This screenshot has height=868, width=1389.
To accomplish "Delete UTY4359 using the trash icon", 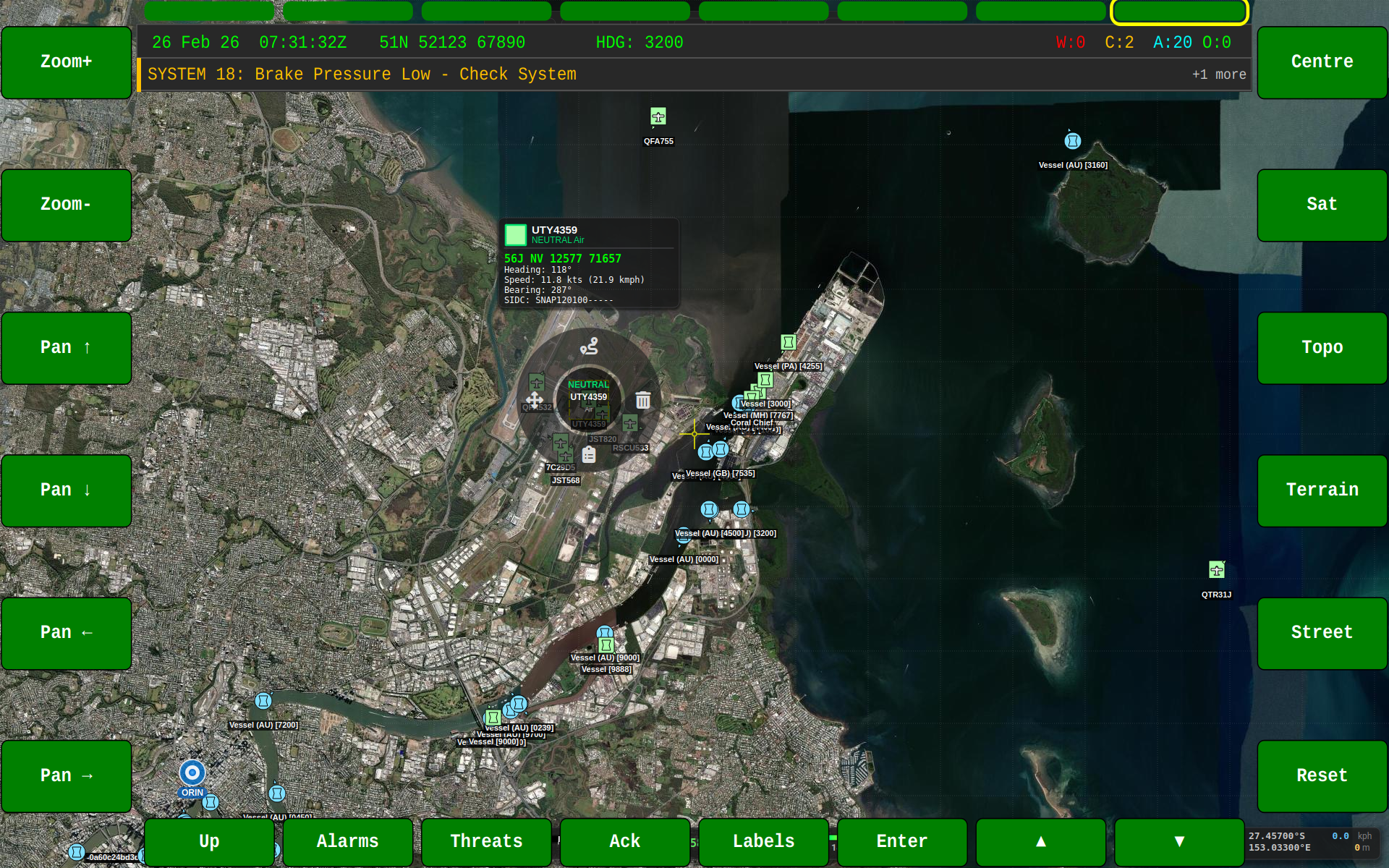I will pyautogui.click(x=642, y=400).
